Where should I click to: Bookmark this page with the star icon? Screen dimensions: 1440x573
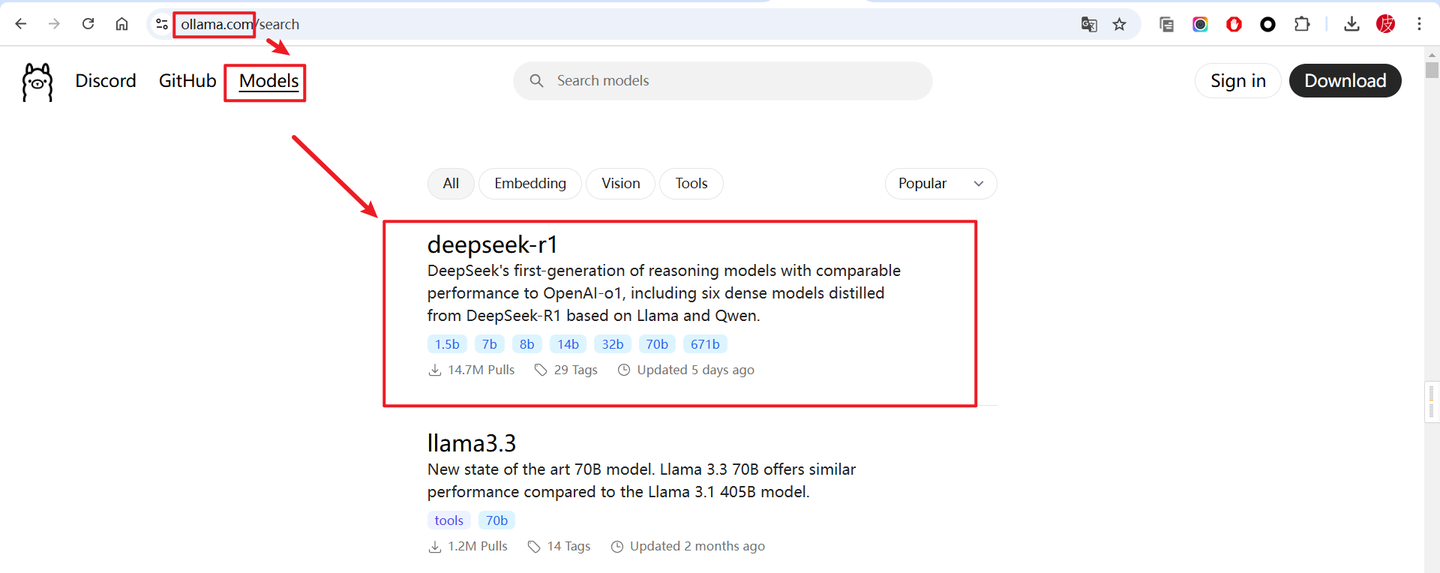pyautogui.click(x=1119, y=24)
